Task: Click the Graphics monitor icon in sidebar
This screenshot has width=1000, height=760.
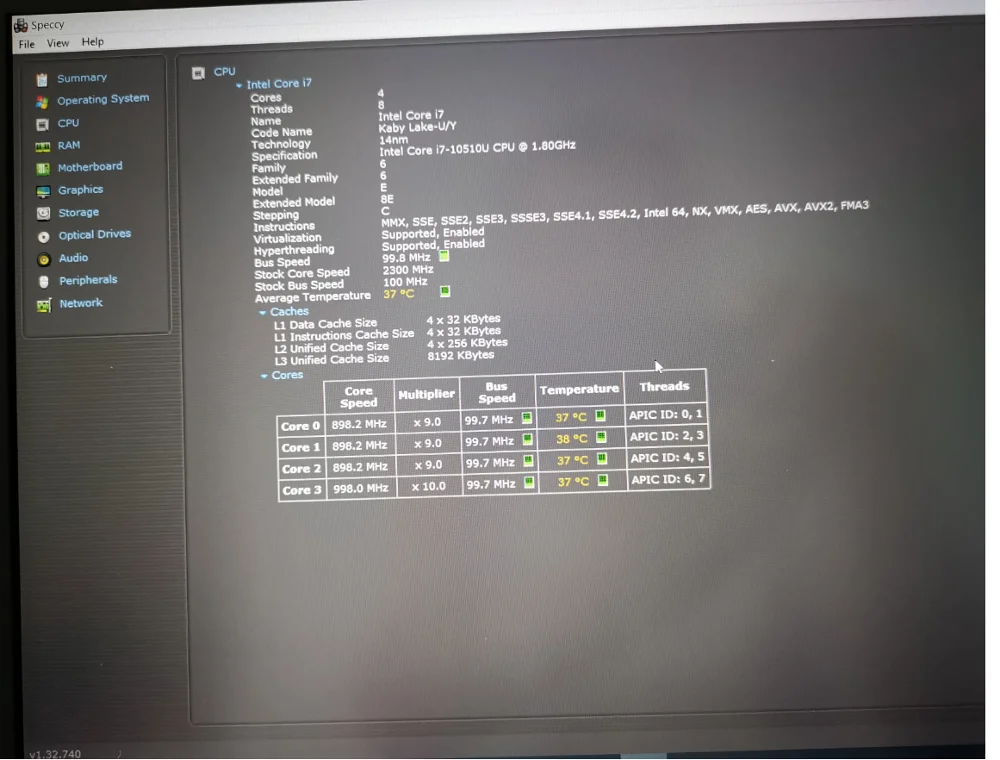Action: coord(43,191)
